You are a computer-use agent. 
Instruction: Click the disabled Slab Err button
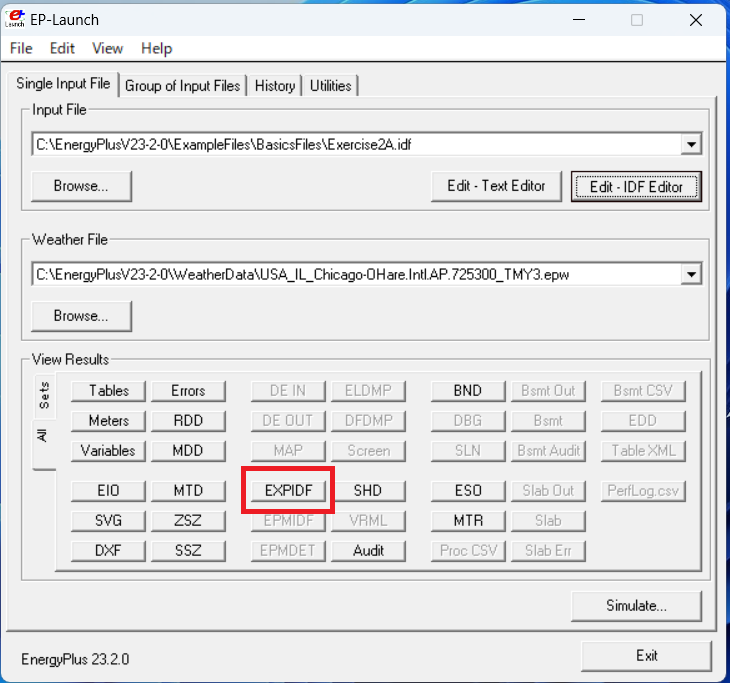(548, 551)
